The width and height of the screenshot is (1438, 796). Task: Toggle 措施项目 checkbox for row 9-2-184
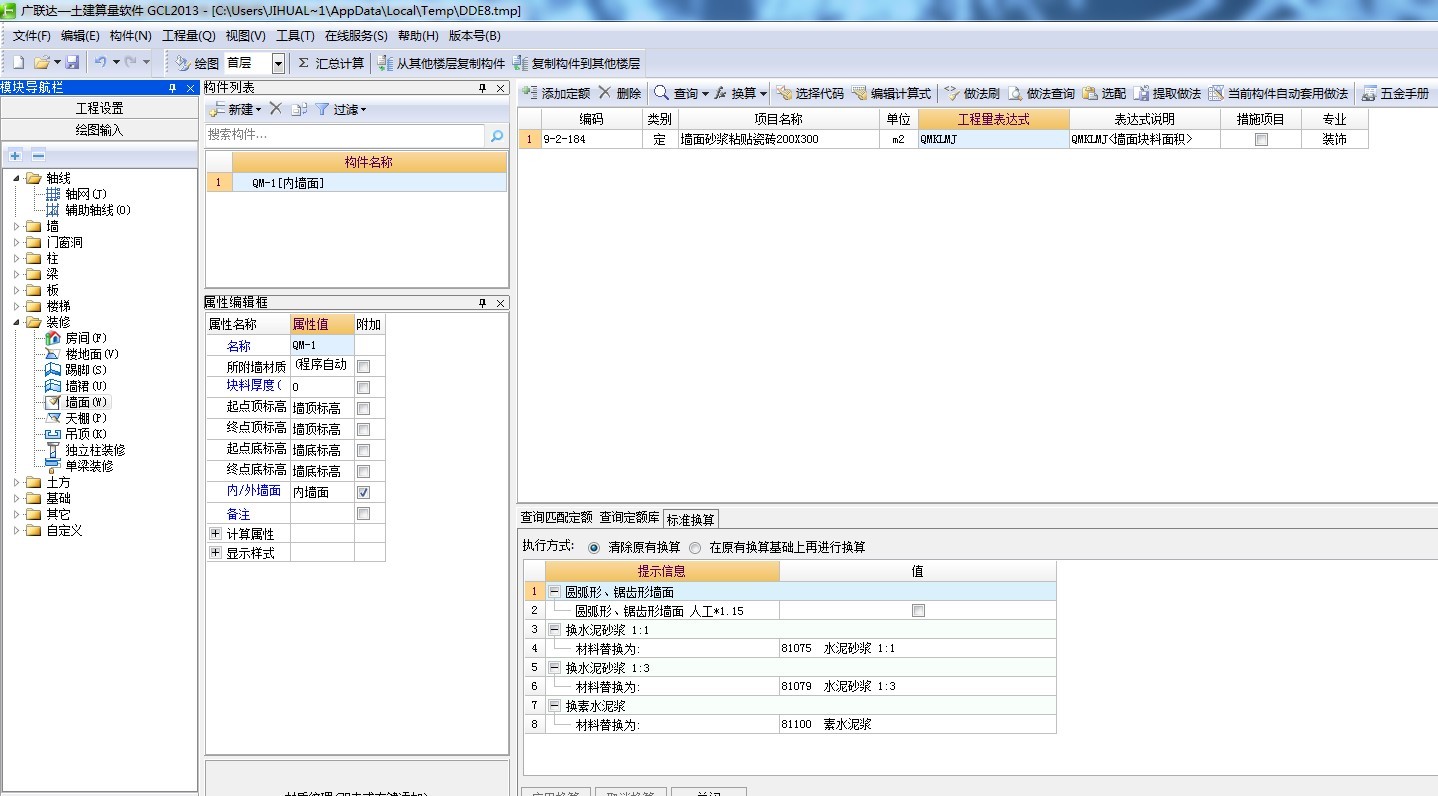tap(1261, 140)
